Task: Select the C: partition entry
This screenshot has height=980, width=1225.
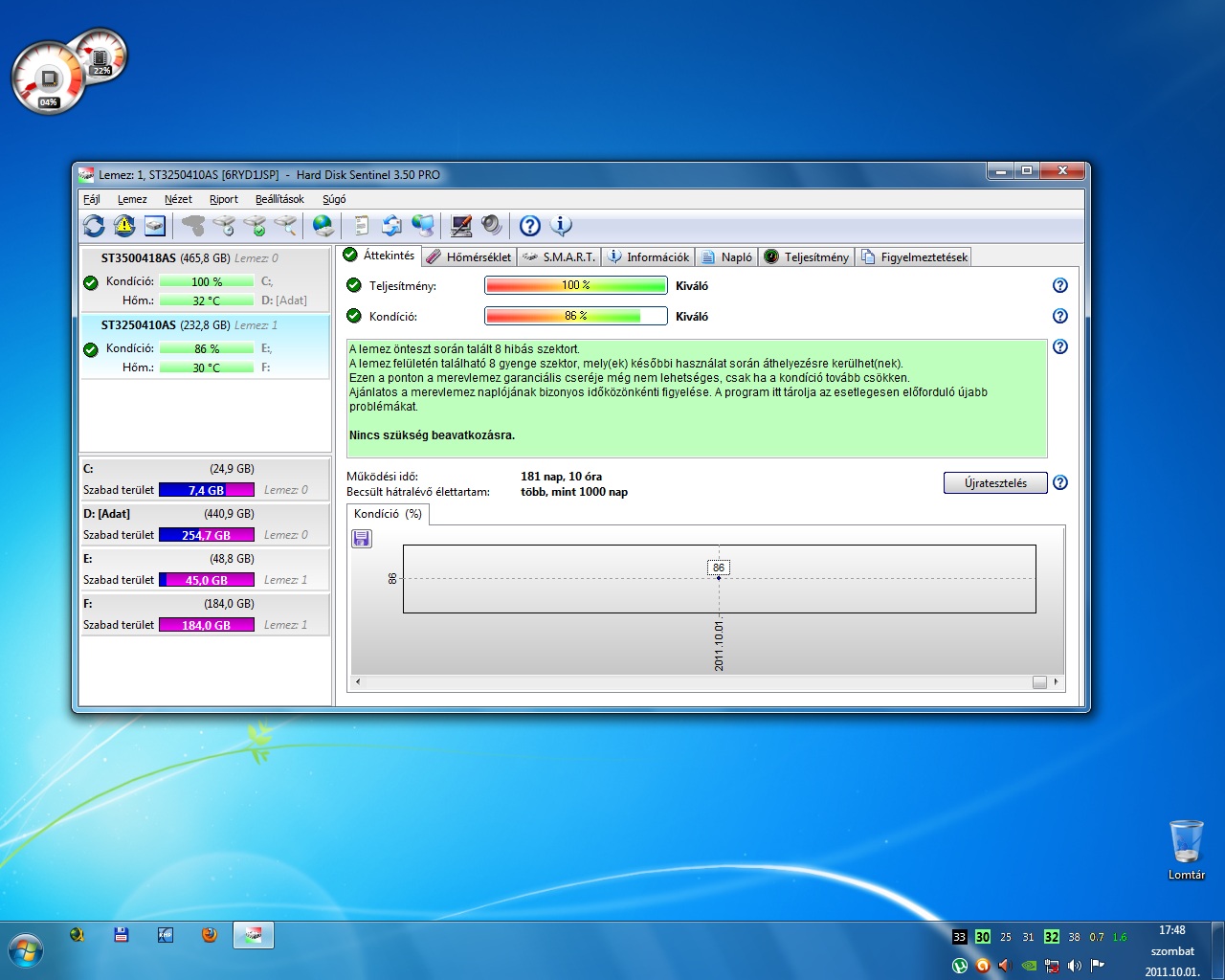Action: [205, 479]
